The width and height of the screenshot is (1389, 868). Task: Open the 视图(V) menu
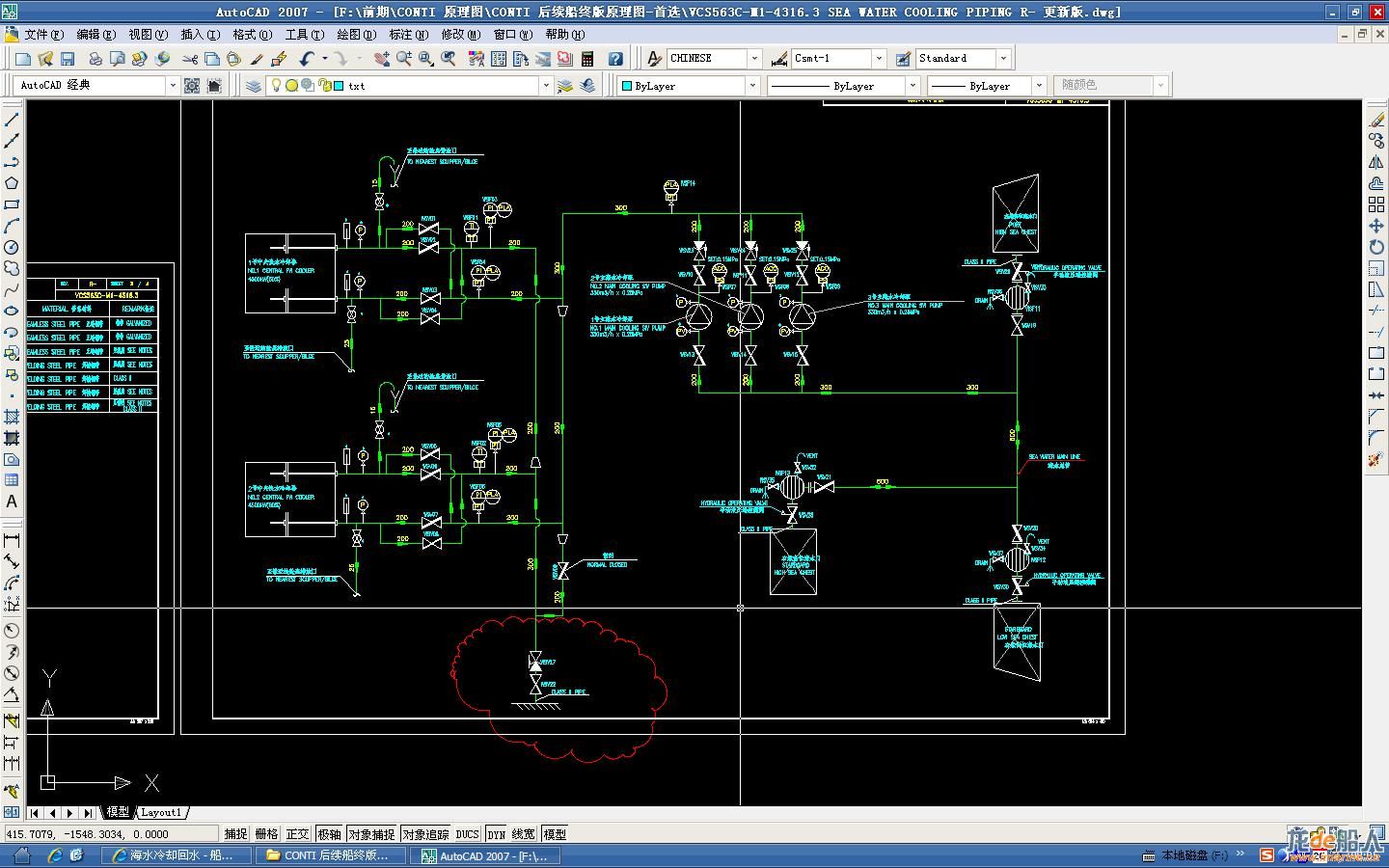pyautogui.click(x=148, y=34)
